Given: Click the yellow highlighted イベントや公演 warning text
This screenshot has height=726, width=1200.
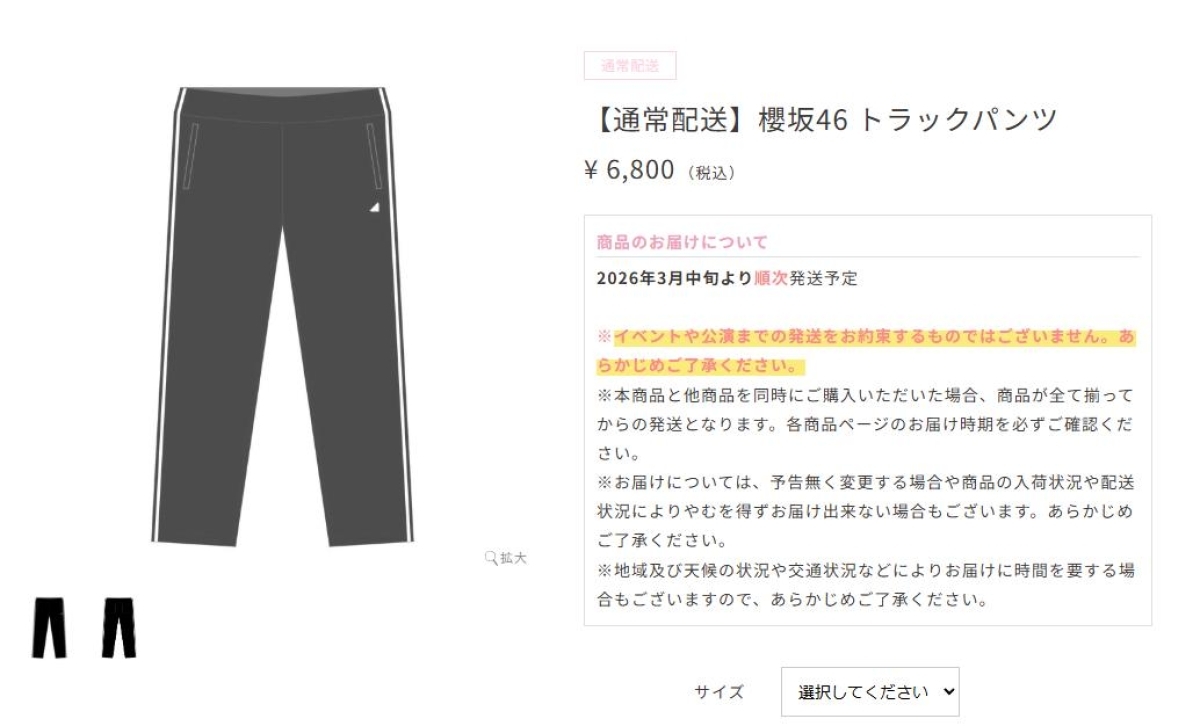Looking at the screenshot, I should pos(866,350).
